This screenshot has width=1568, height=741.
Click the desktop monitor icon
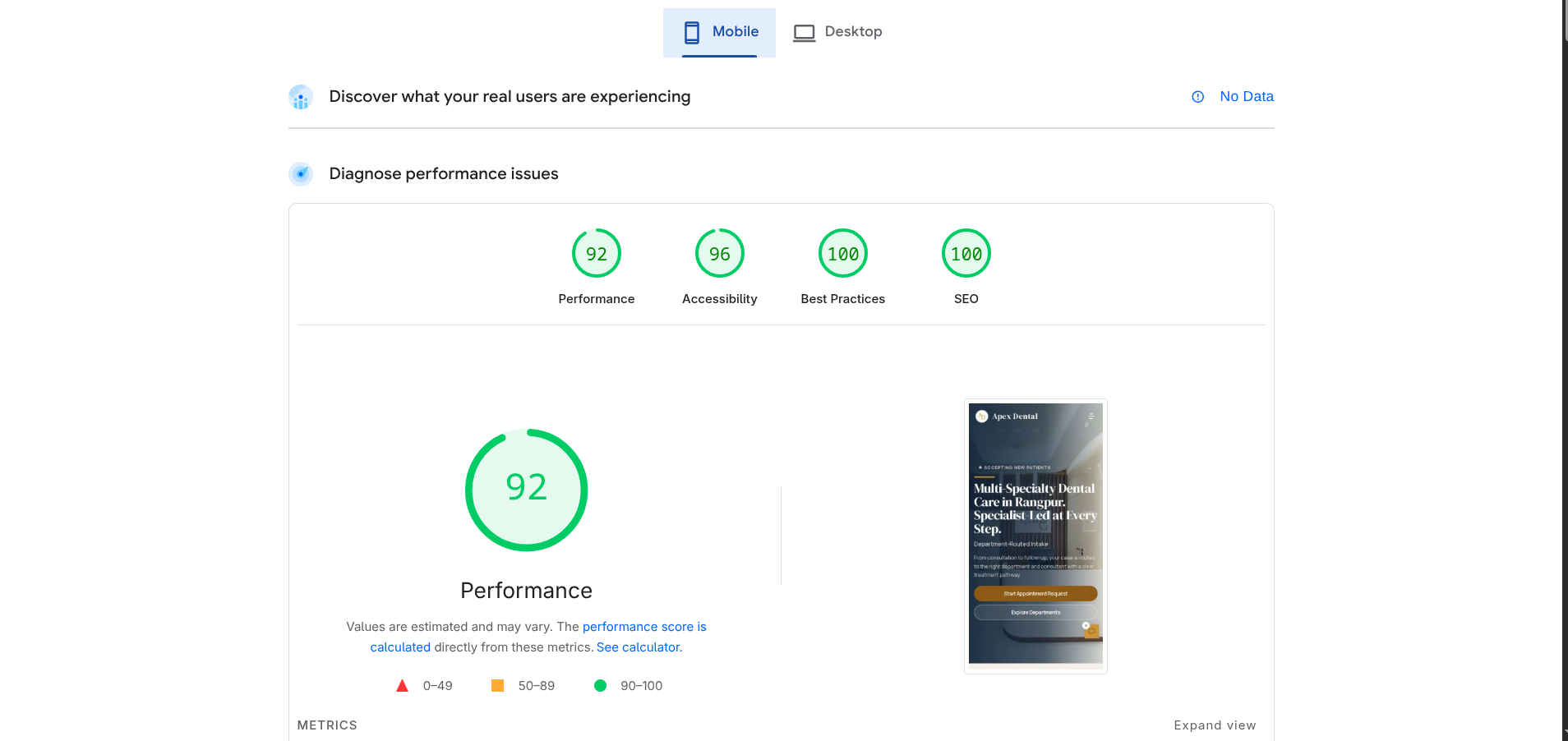pyautogui.click(x=804, y=32)
